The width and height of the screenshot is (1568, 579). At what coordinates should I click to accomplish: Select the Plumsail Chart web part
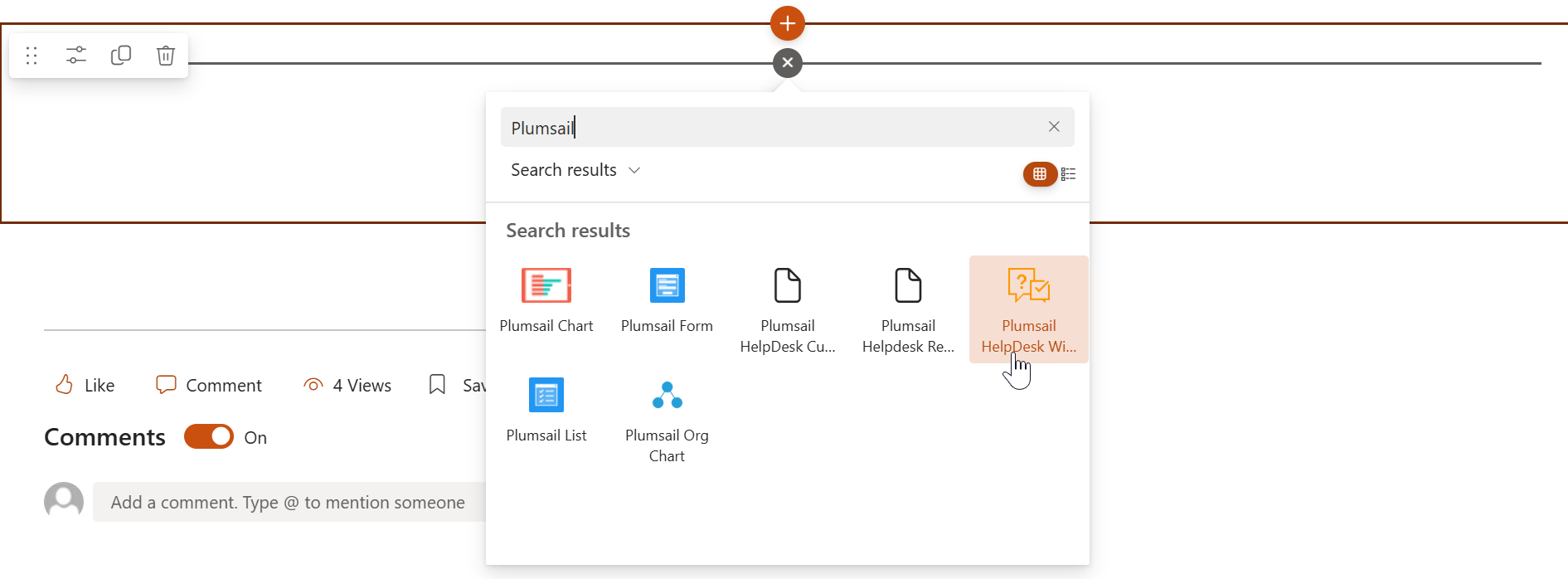click(x=546, y=302)
